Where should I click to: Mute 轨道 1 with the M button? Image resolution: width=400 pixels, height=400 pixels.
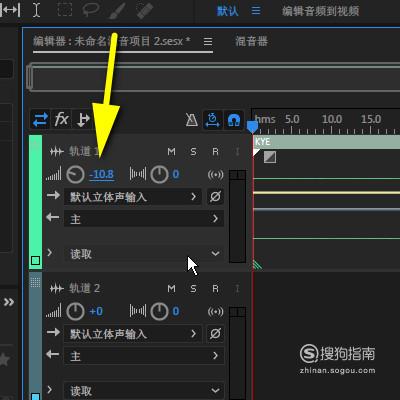[171, 152]
